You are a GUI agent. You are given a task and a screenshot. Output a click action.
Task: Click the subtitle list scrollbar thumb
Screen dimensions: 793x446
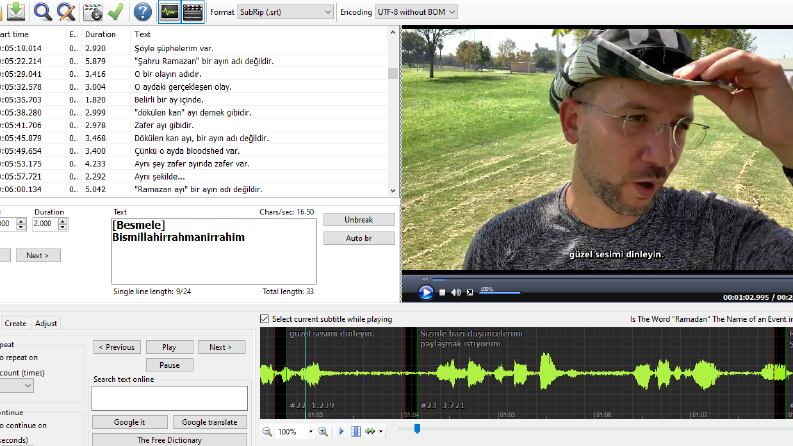pyautogui.click(x=392, y=74)
